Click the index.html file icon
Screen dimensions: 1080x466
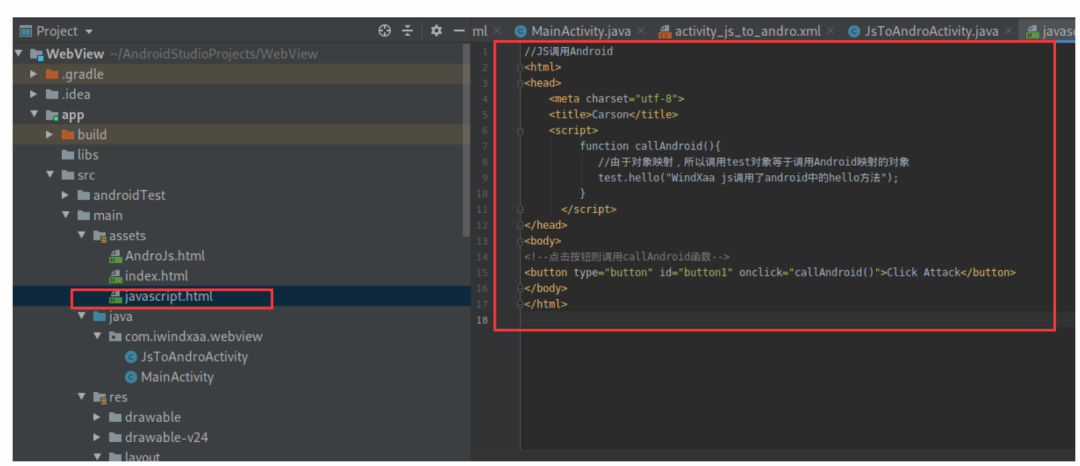[x=115, y=277]
